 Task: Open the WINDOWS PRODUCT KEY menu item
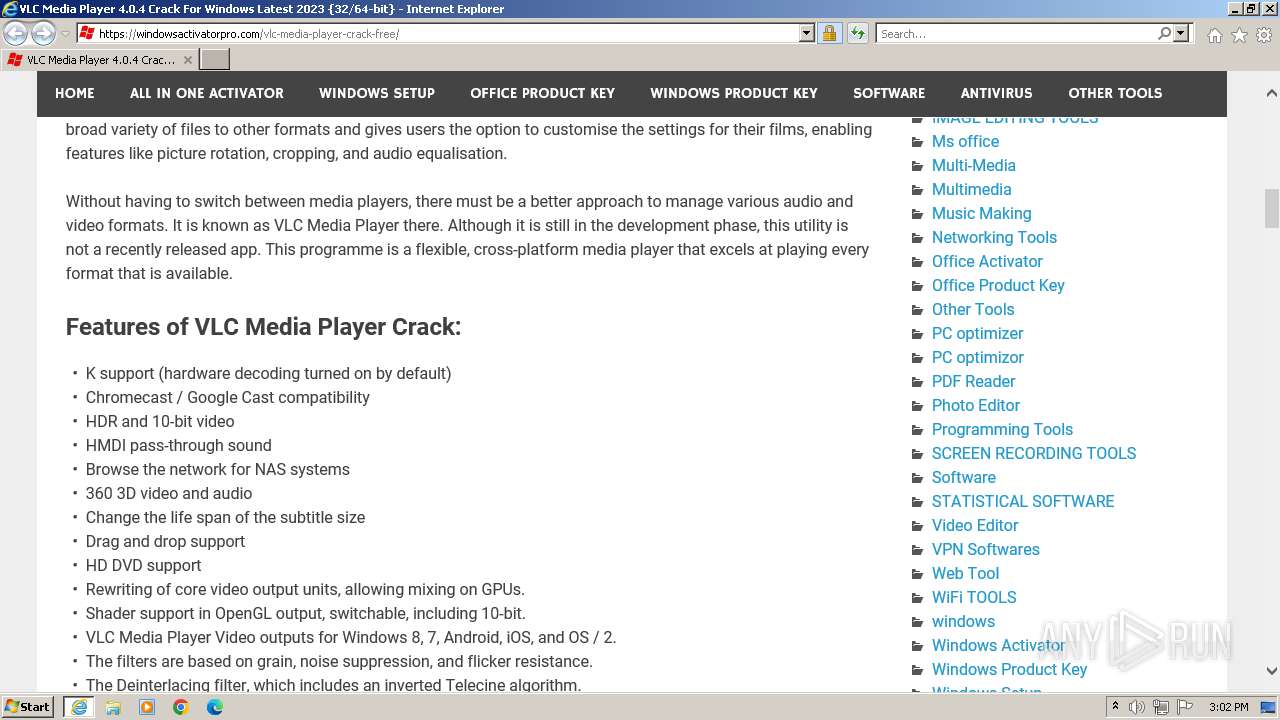point(734,93)
